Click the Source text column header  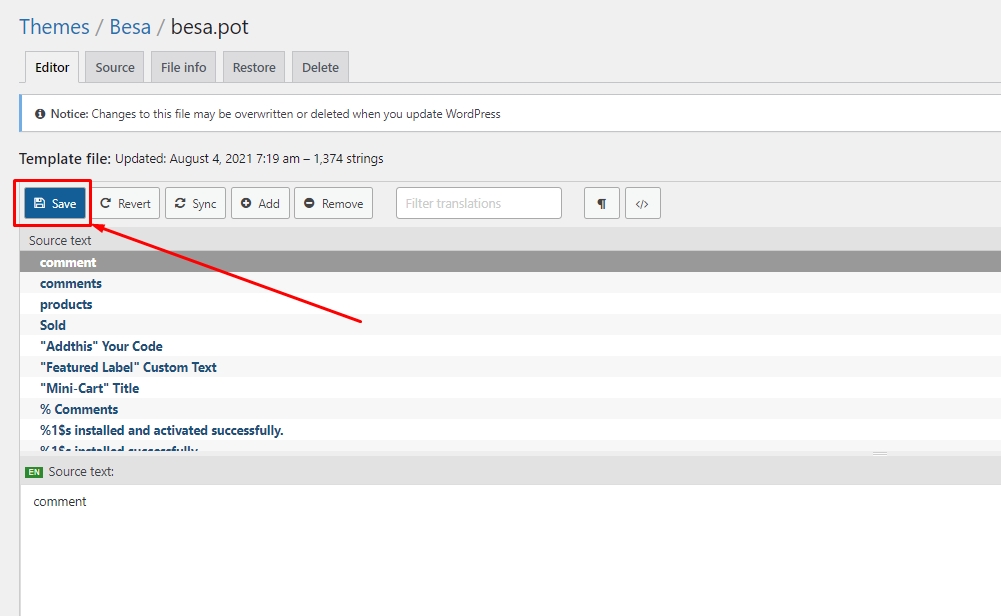(60, 240)
